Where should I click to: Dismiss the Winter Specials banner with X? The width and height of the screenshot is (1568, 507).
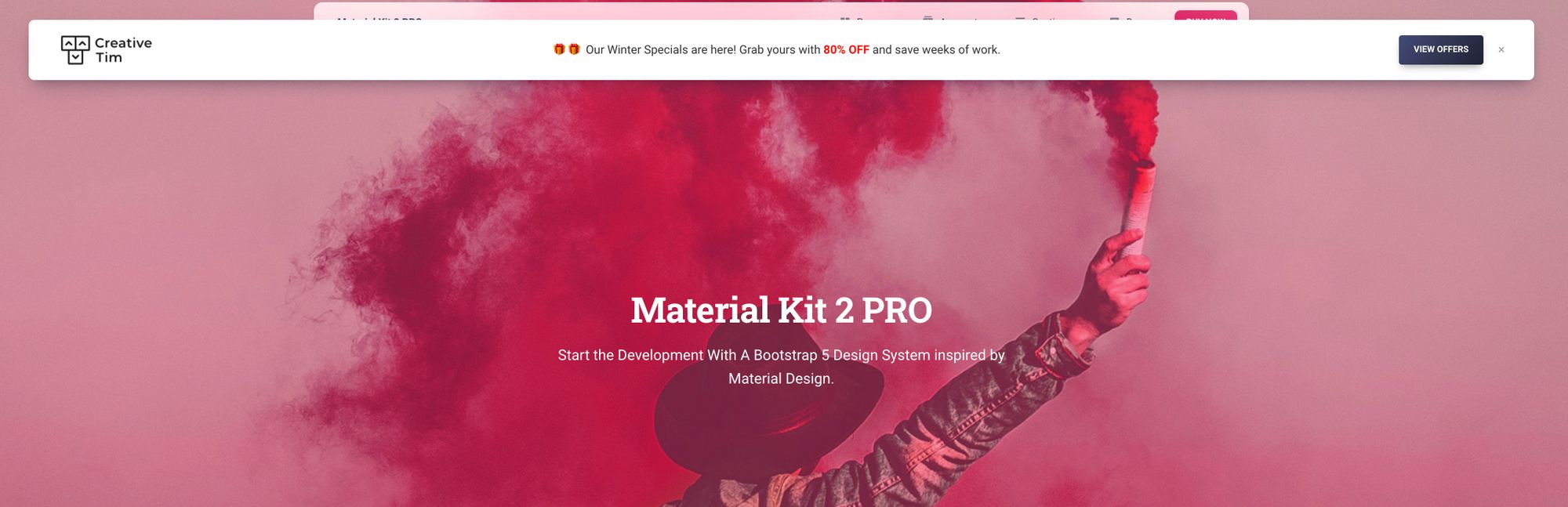click(1501, 49)
